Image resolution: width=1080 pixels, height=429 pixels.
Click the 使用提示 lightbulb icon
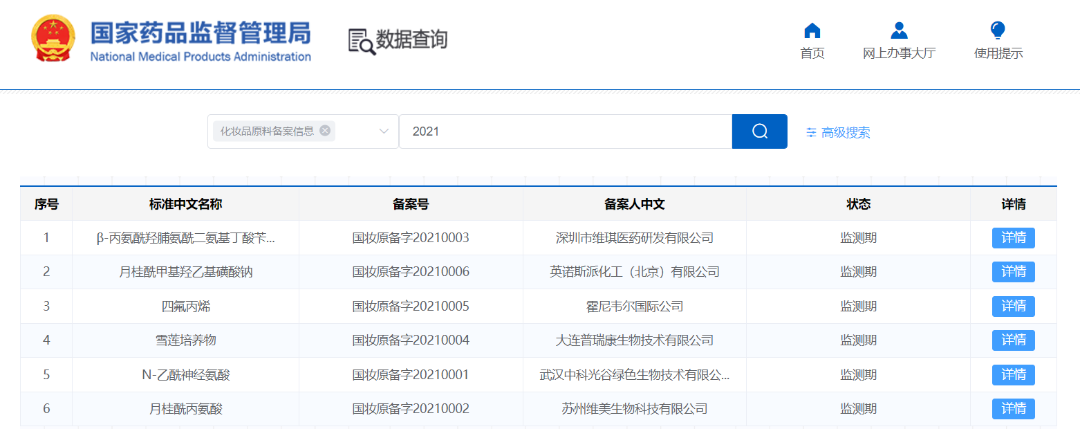(997, 31)
